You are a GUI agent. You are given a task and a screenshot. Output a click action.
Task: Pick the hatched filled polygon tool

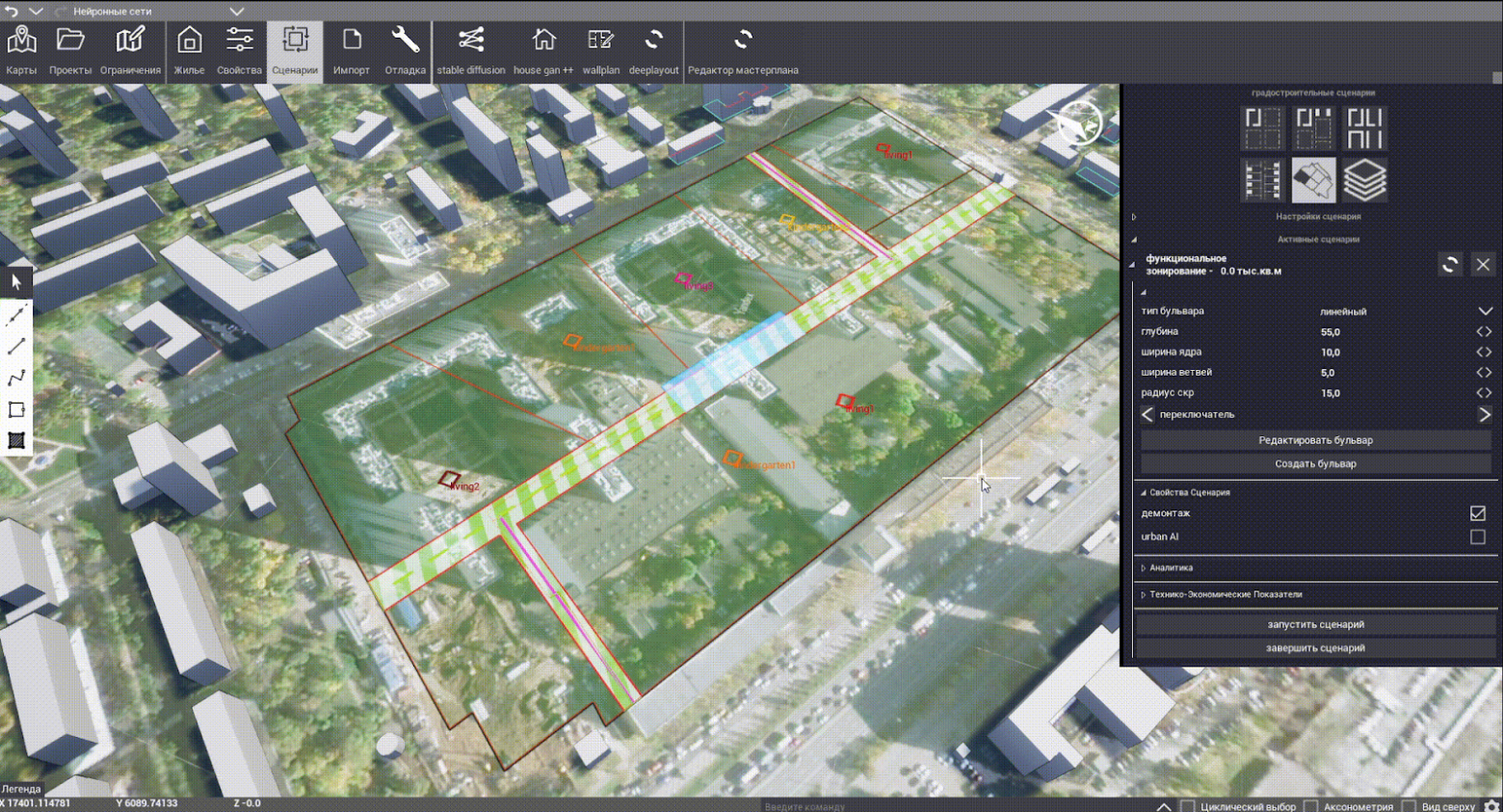point(16,441)
